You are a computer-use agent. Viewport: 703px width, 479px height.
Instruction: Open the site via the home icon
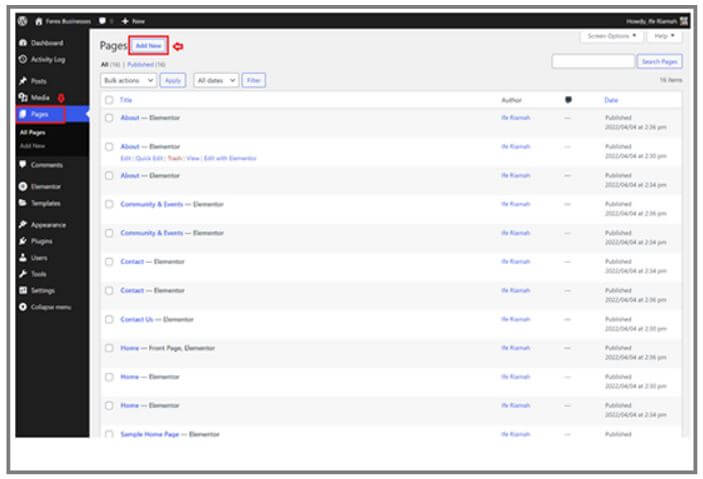tap(39, 21)
